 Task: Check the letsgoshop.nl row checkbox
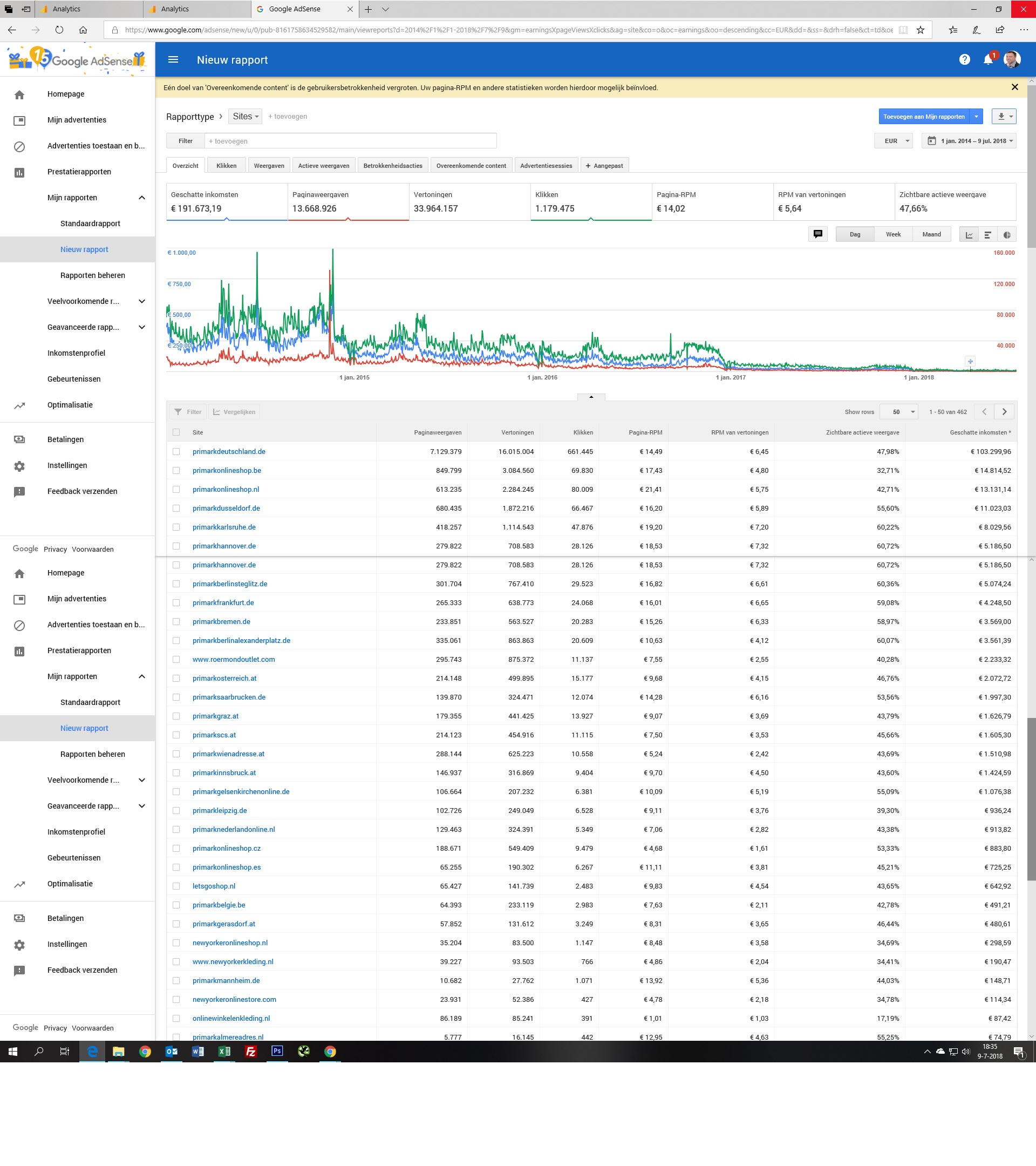[x=176, y=886]
